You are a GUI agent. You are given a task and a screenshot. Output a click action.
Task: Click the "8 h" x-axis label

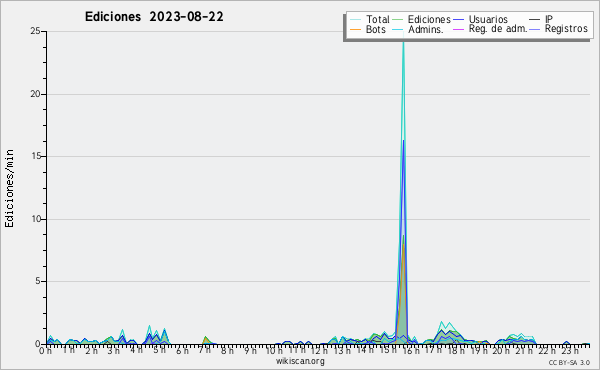click(227, 351)
